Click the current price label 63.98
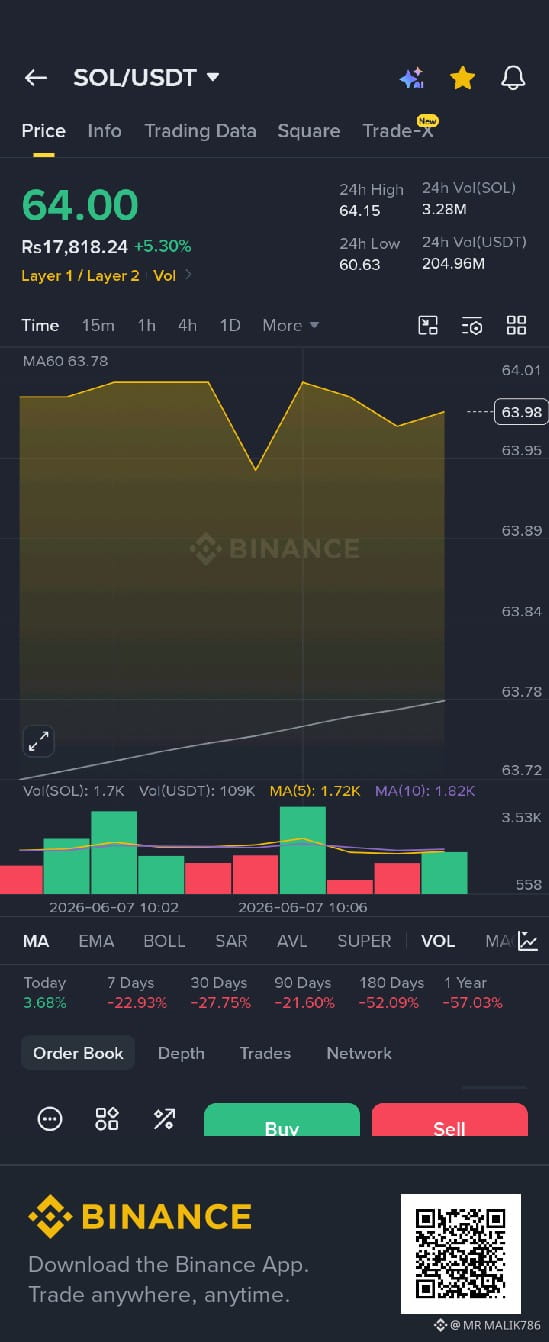549x1342 pixels. 522,412
